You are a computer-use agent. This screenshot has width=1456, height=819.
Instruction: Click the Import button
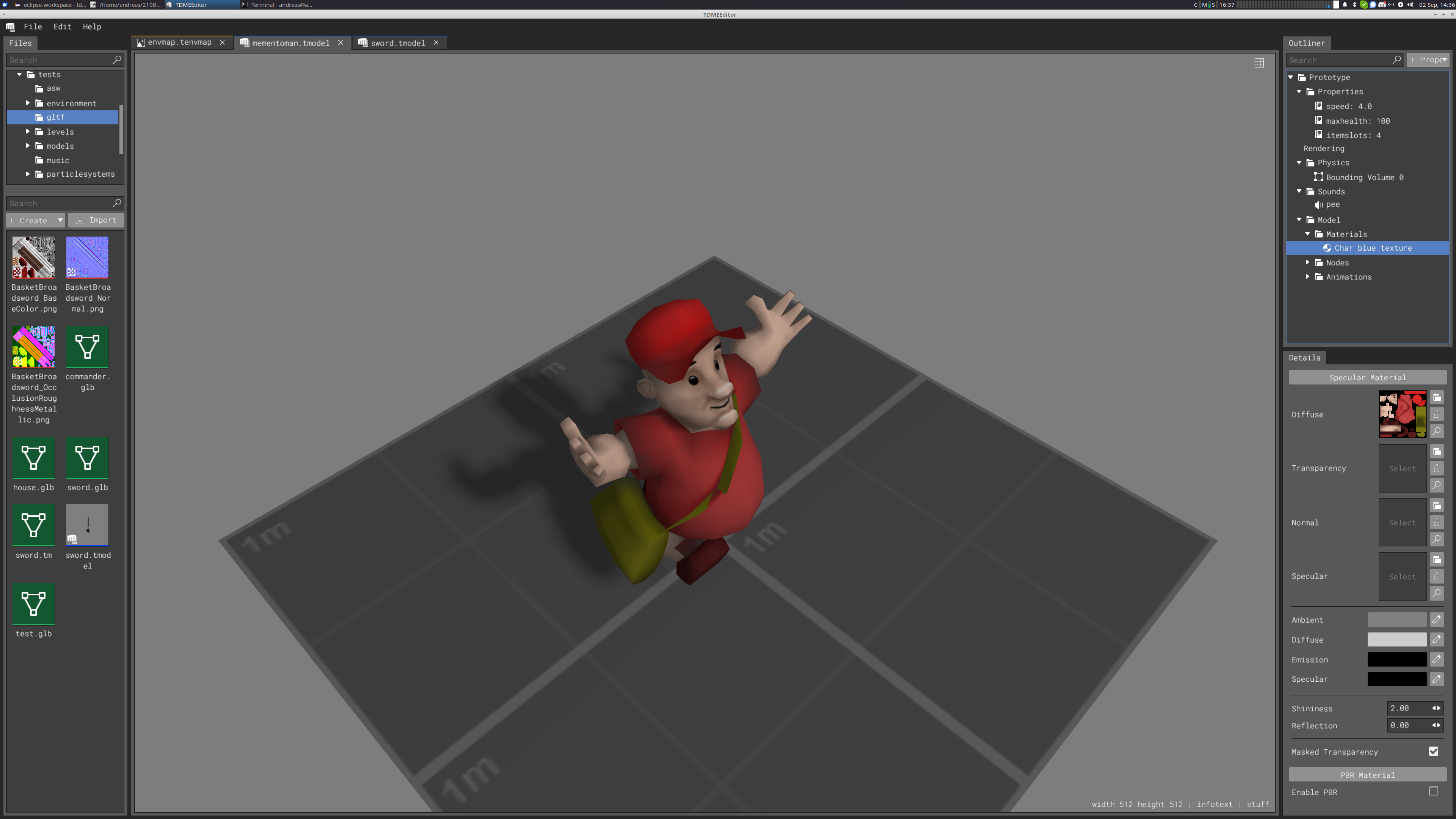pyautogui.click(x=96, y=220)
